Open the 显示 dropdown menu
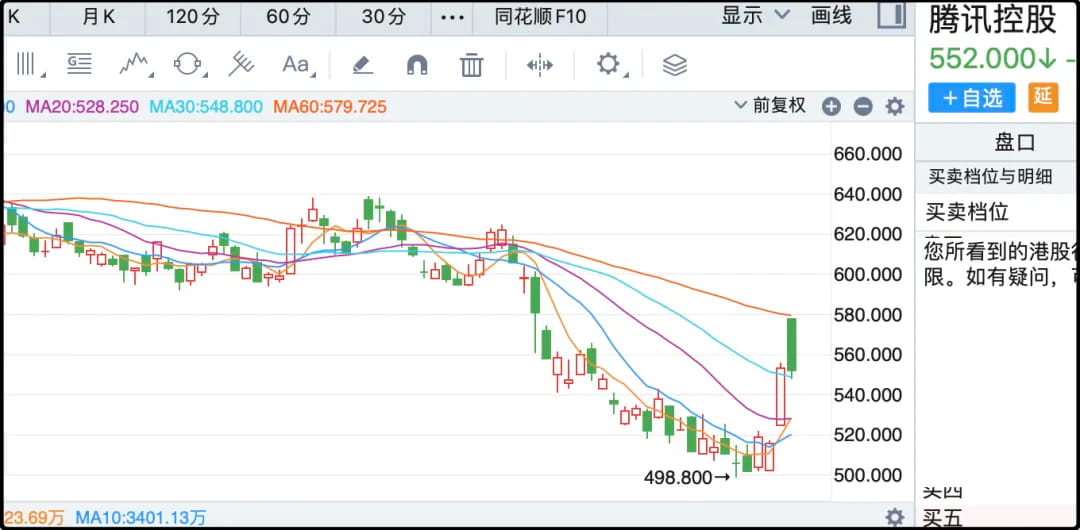Image resolution: width=1080 pixels, height=530 pixels. click(755, 15)
